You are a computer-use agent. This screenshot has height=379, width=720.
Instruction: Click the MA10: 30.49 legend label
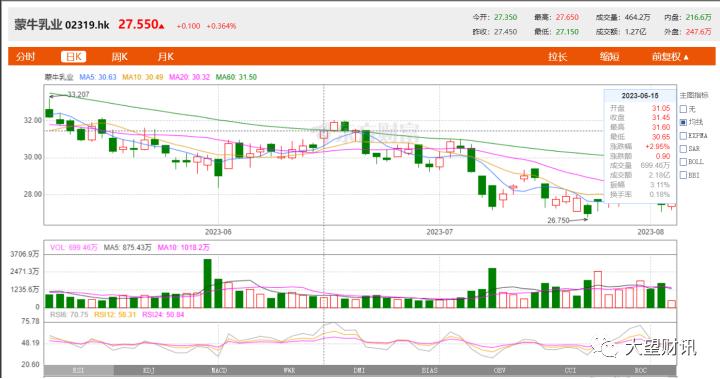coord(142,77)
